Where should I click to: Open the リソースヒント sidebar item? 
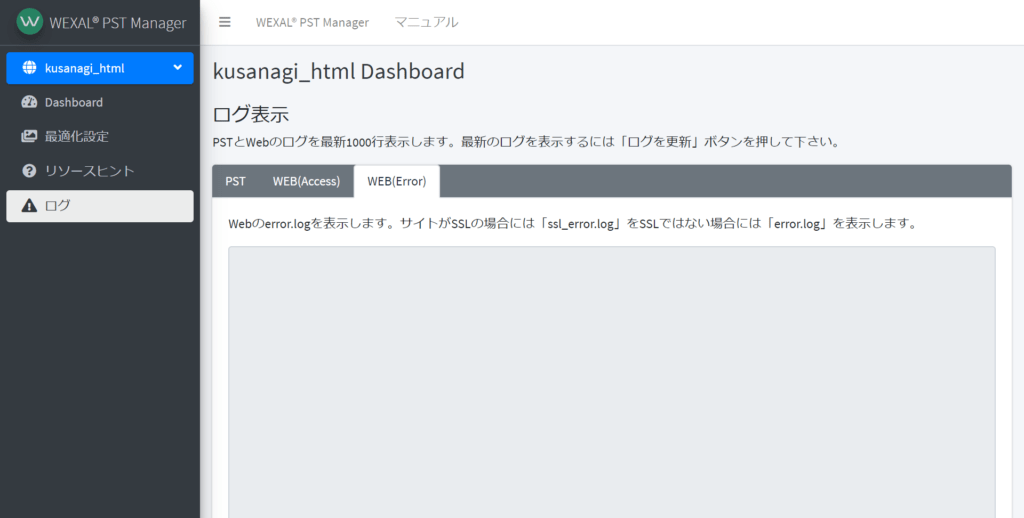coord(100,171)
